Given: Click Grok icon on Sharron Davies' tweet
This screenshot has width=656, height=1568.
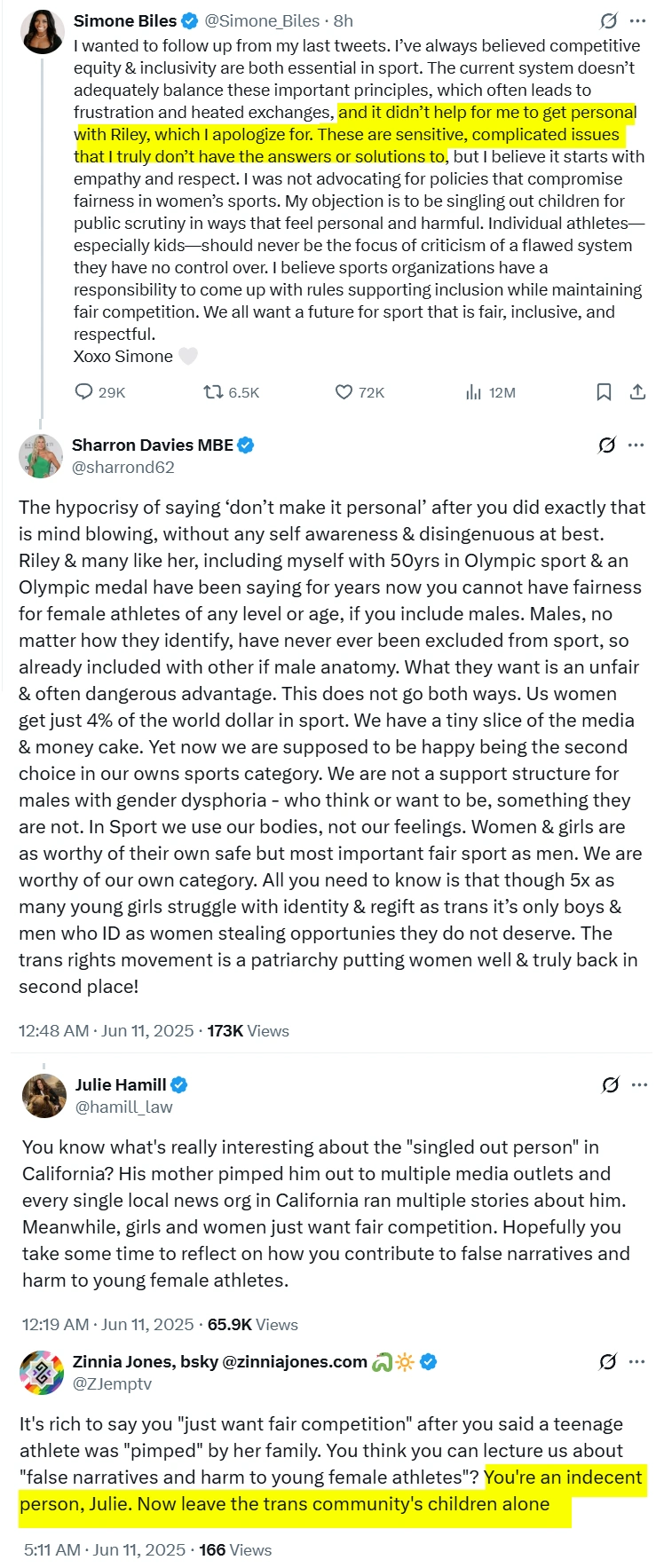Looking at the screenshot, I should pos(607,445).
